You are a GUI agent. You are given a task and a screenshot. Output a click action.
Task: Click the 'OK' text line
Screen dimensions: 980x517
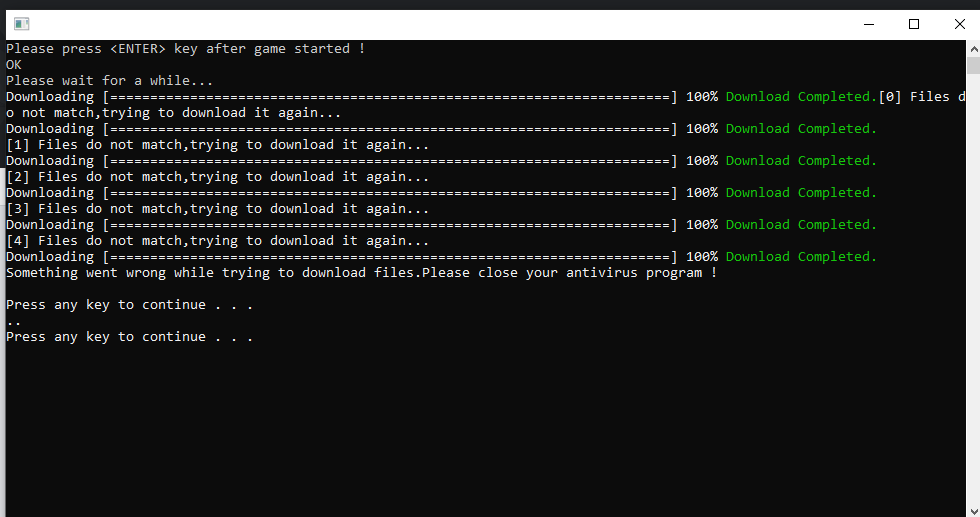tap(14, 65)
